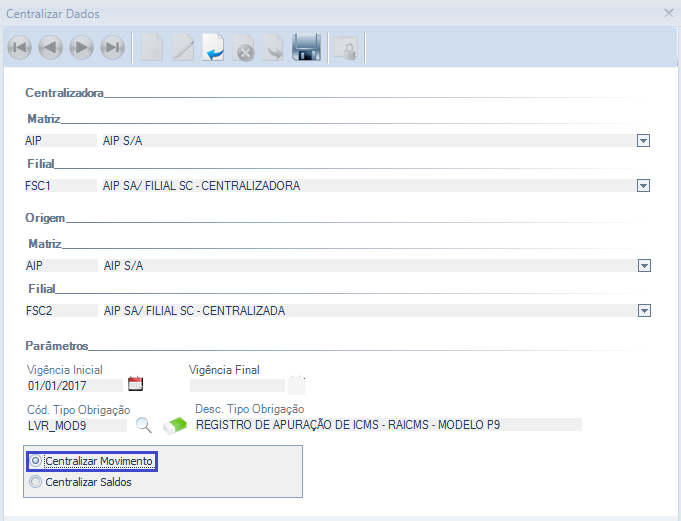Open Centralizadora Matriz dropdown arrow

pyautogui.click(x=643, y=141)
